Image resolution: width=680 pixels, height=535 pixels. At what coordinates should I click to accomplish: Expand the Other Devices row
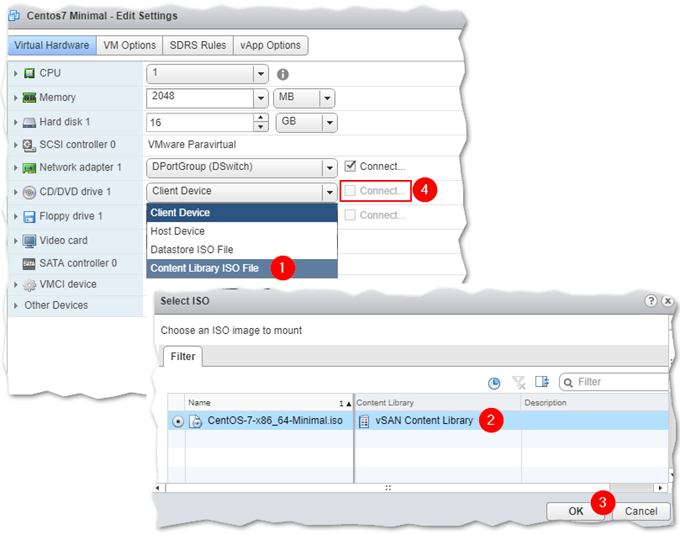[16, 306]
